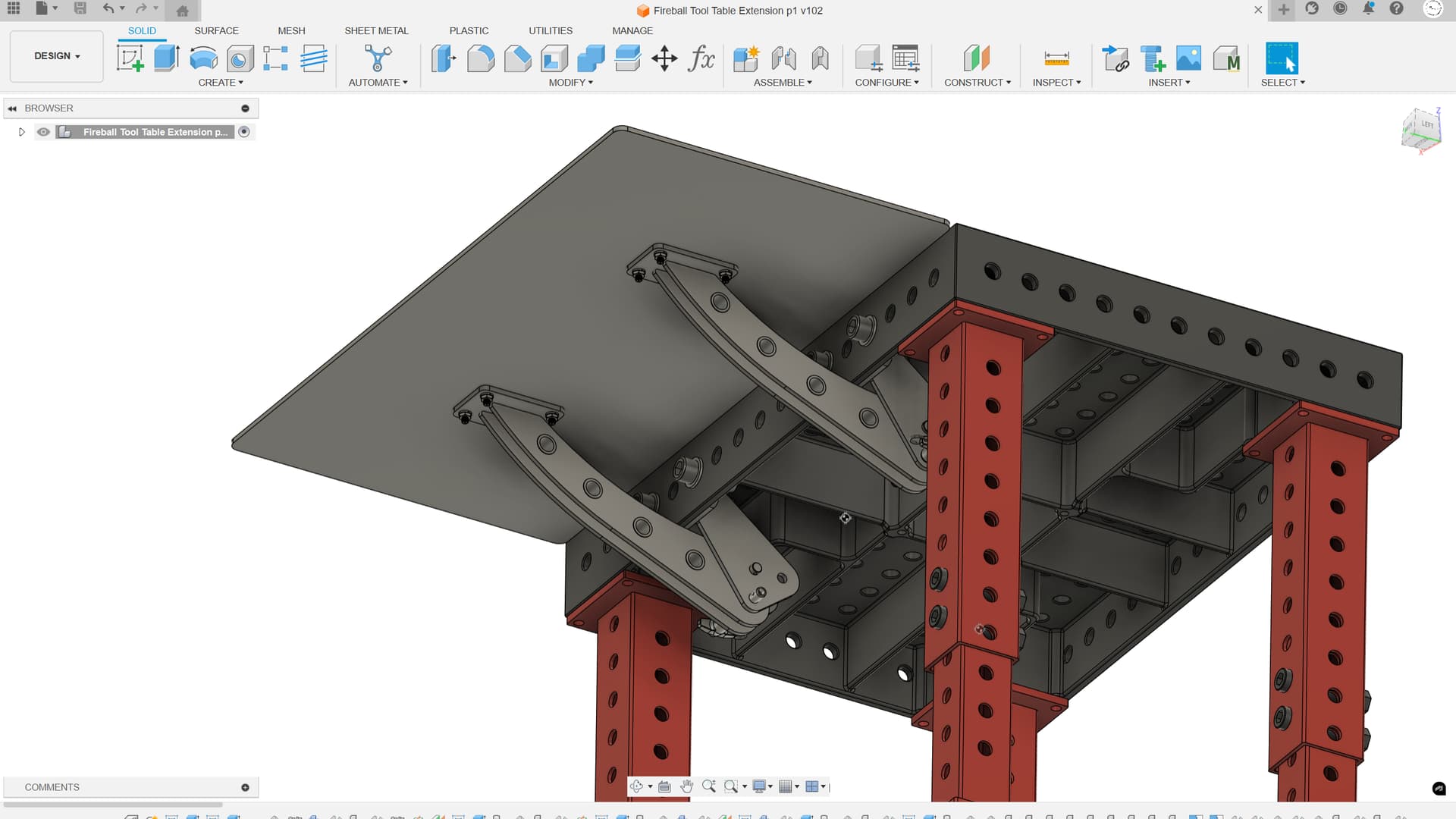This screenshot has height=819, width=1456.
Task: Open a new design tab with plus
Action: (1283, 10)
